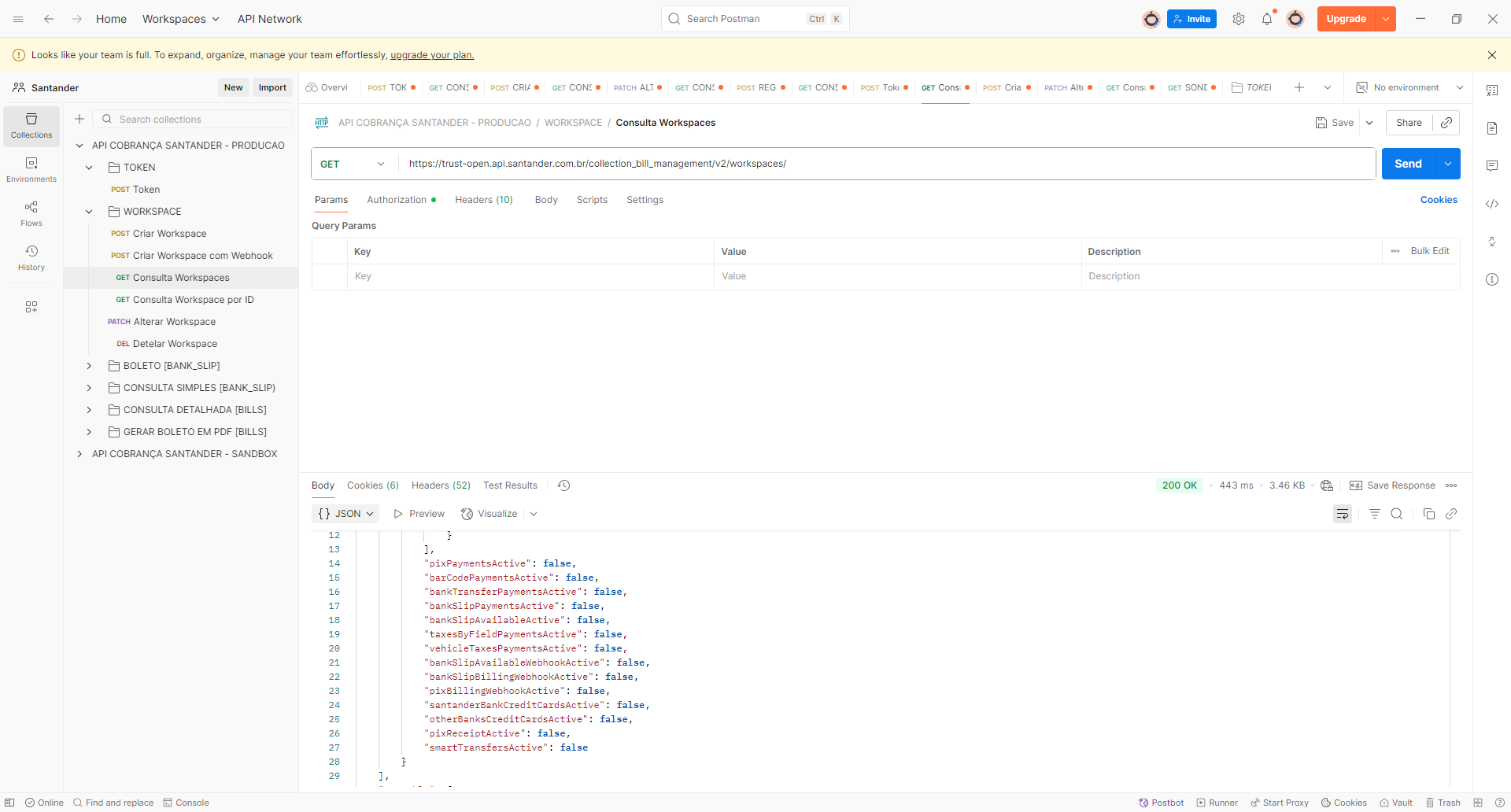Viewport: 1511px width, 812px height.
Task: Go back with the left arrow
Action: tap(49, 19)
